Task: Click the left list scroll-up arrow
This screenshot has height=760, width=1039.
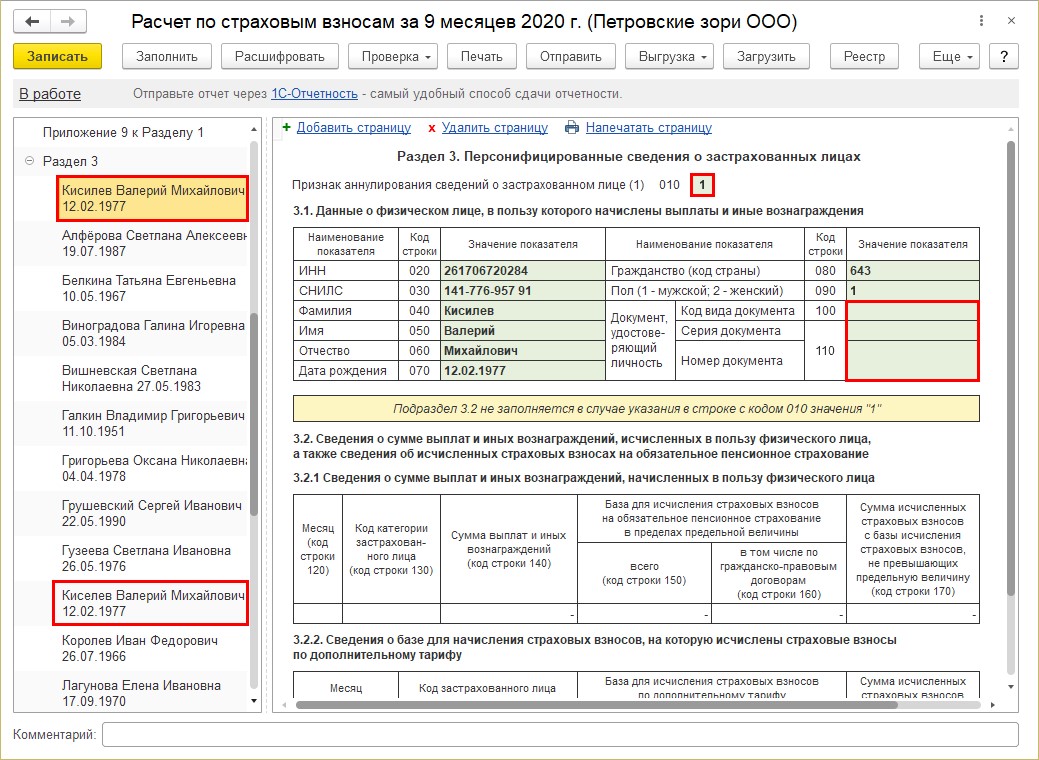Action: coord(254,129)
